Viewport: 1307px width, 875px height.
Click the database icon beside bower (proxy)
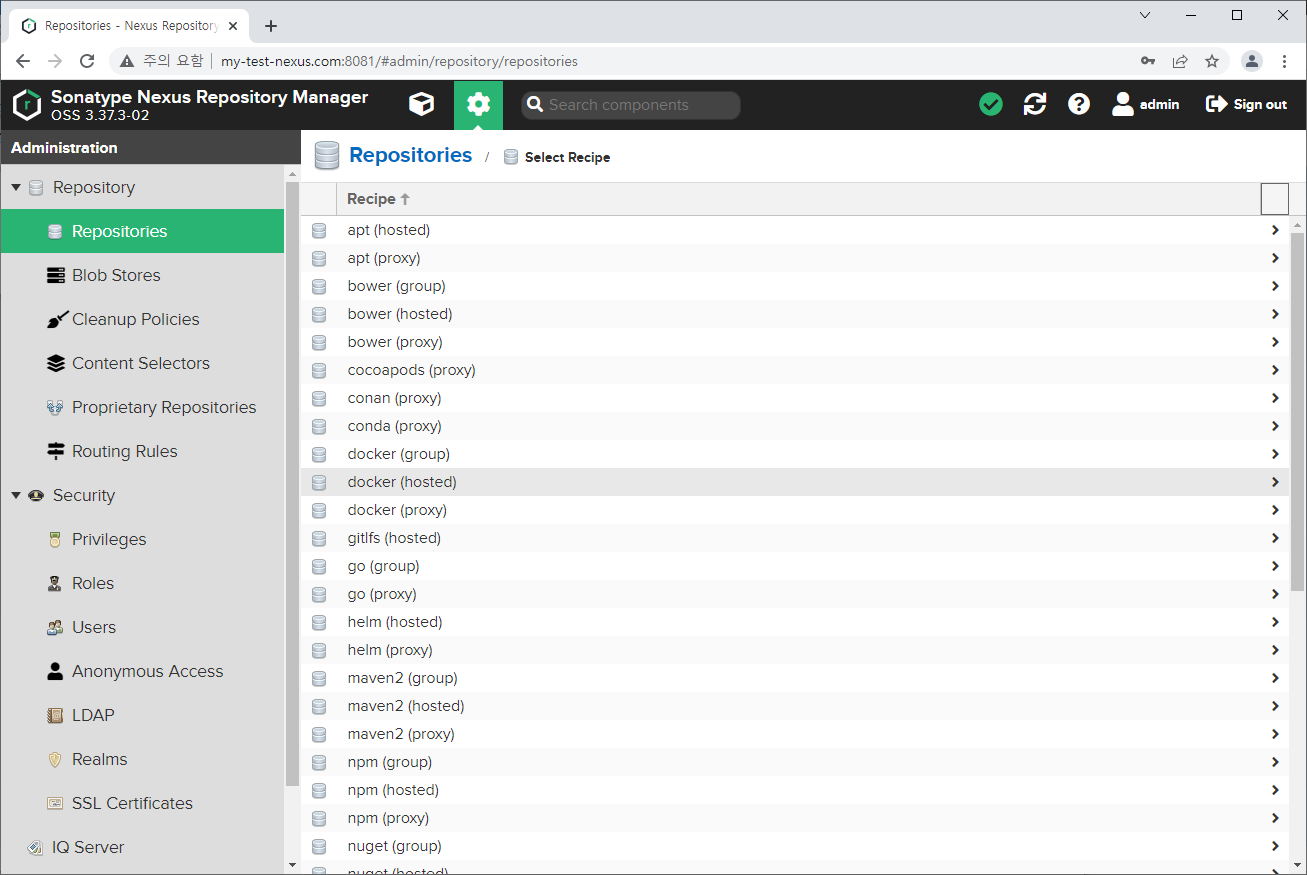[319, 342]
